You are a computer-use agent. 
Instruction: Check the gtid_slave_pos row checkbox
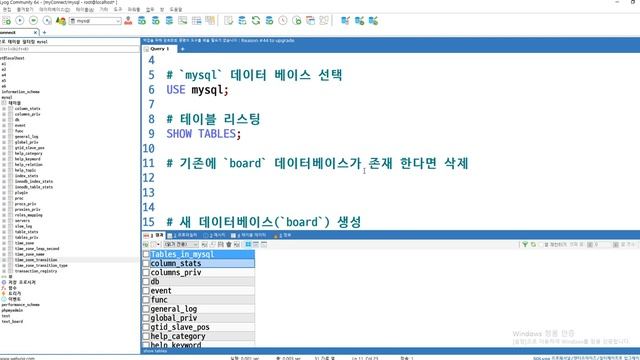[x=146, y=327]
